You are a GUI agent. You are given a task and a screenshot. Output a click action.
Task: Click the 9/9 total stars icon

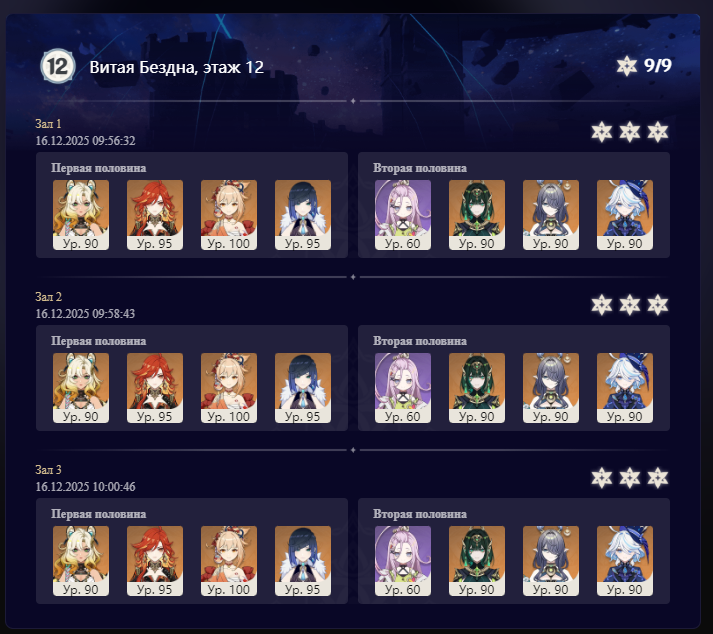coord(627,66)
